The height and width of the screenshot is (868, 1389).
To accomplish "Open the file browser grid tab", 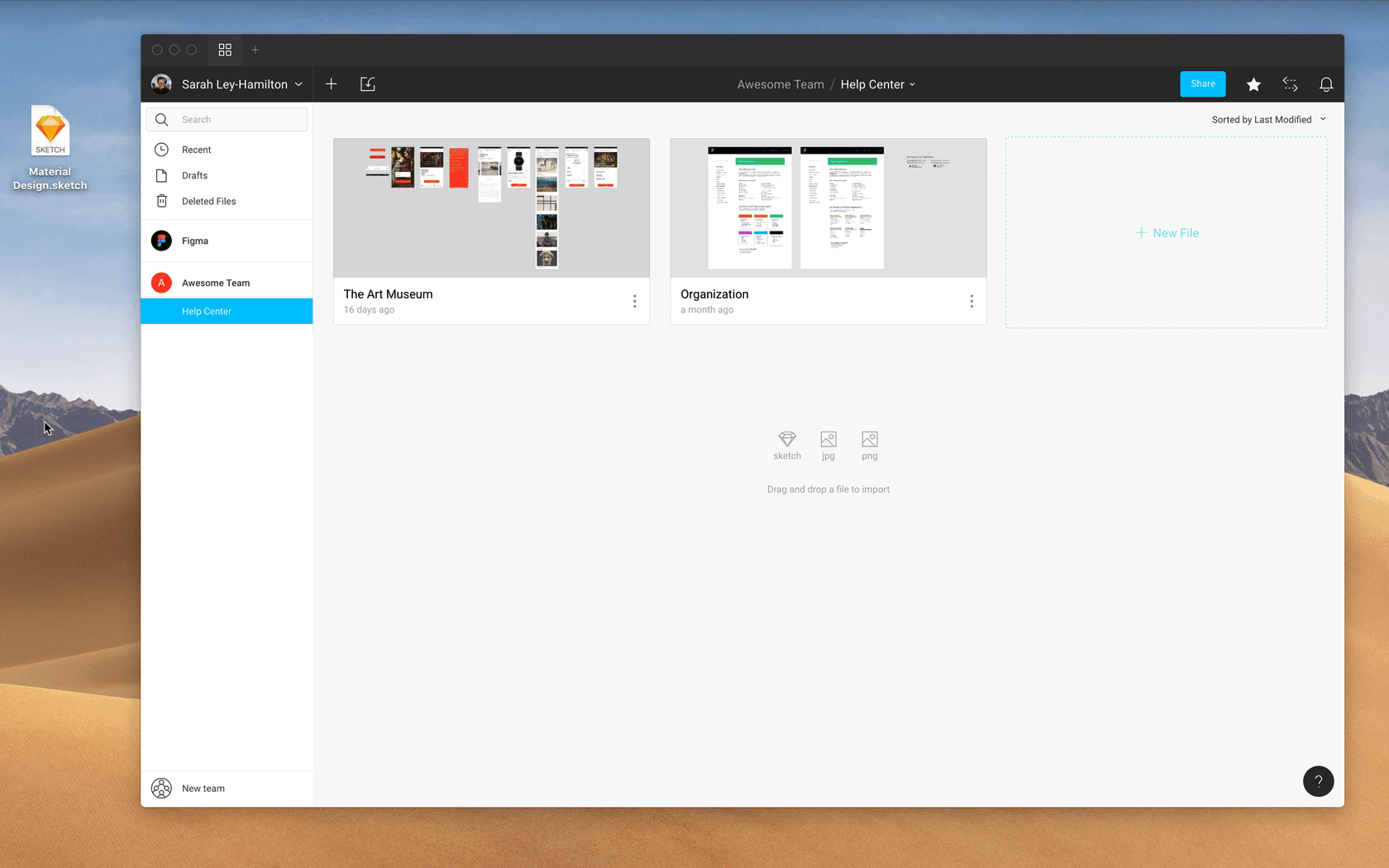I will pyautogui.click(x=225, y=50).
